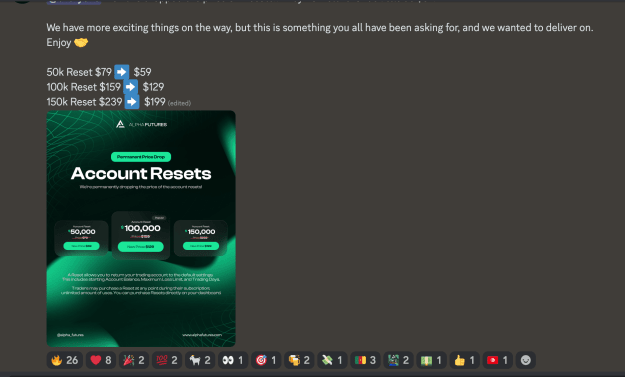
Task: Click the green-red-yellow flag reaction with 3
Action: [x=366, y=360]
